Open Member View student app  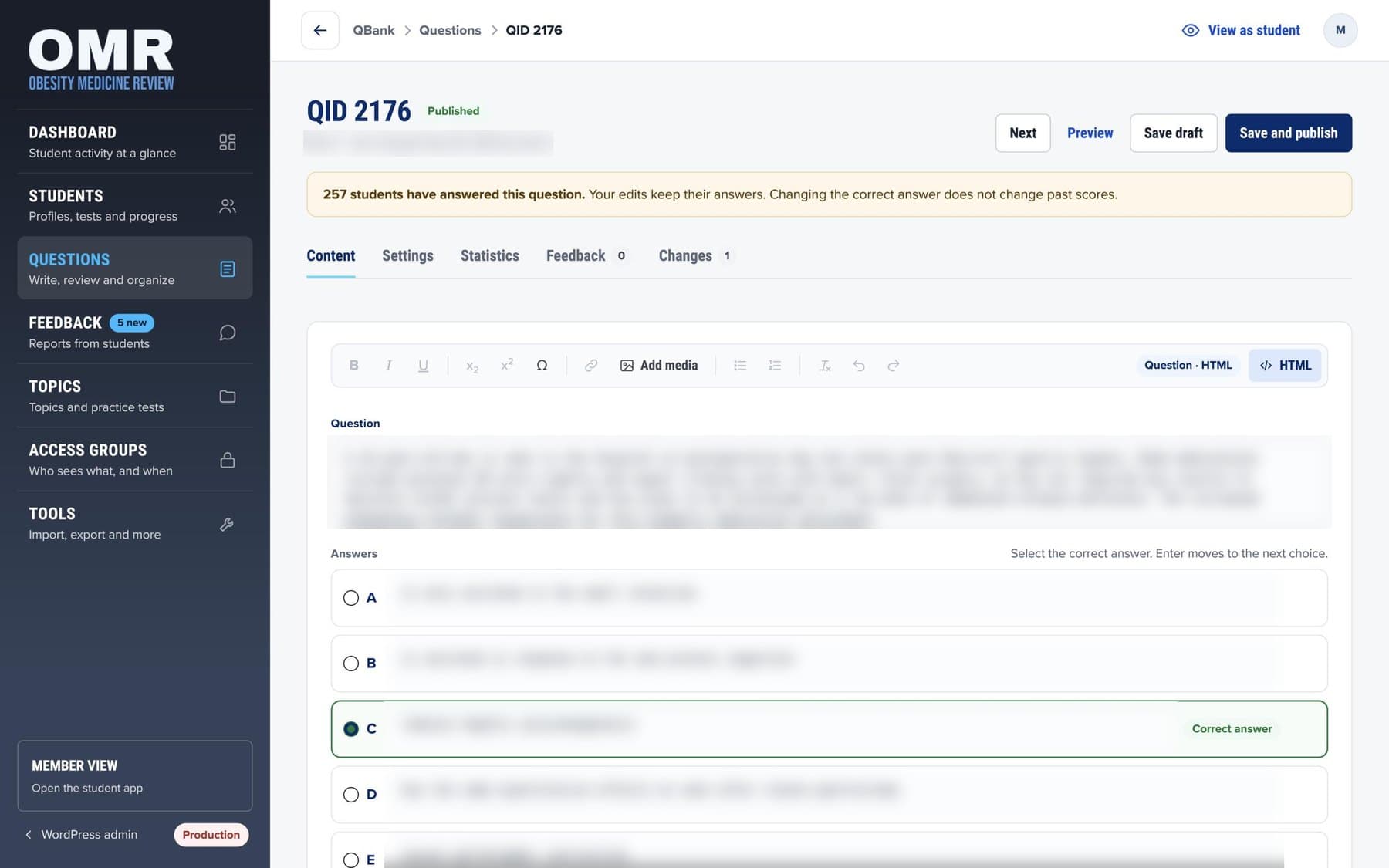click(x=134, y=775)
